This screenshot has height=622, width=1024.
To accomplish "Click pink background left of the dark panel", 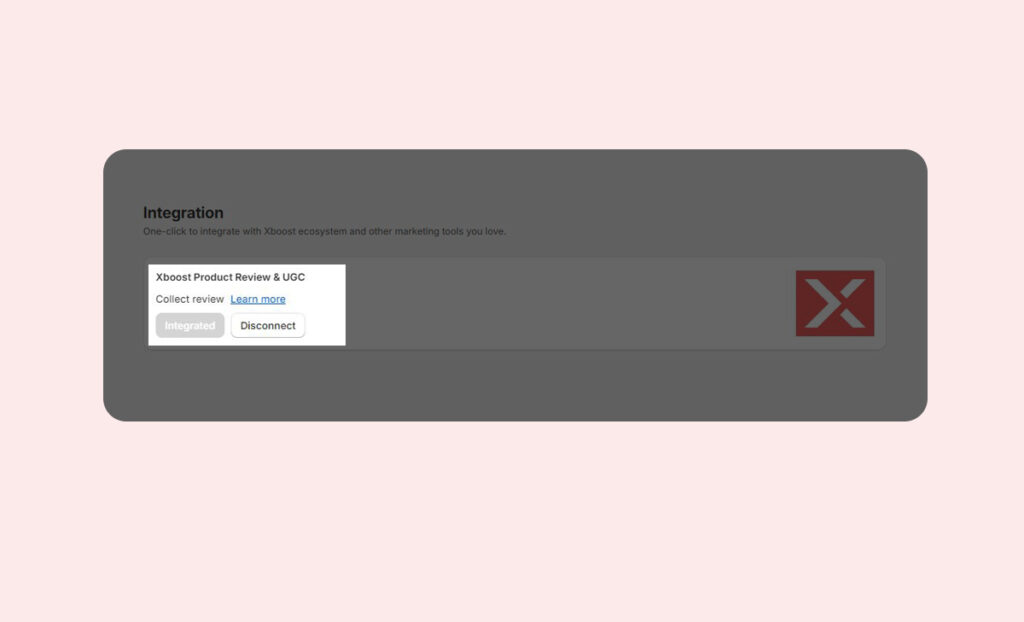I will 50,285.
